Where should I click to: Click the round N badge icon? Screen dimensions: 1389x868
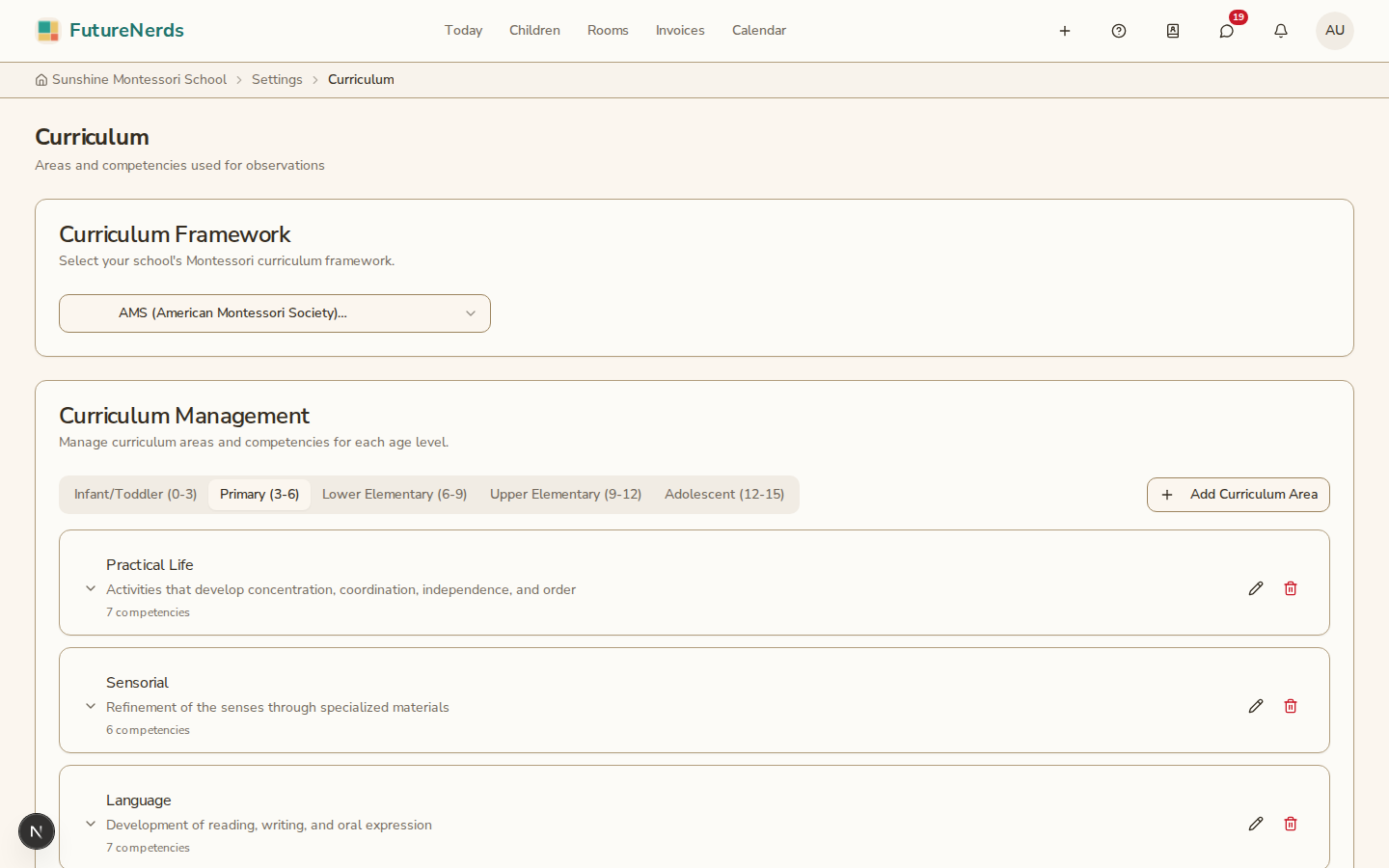37,831
